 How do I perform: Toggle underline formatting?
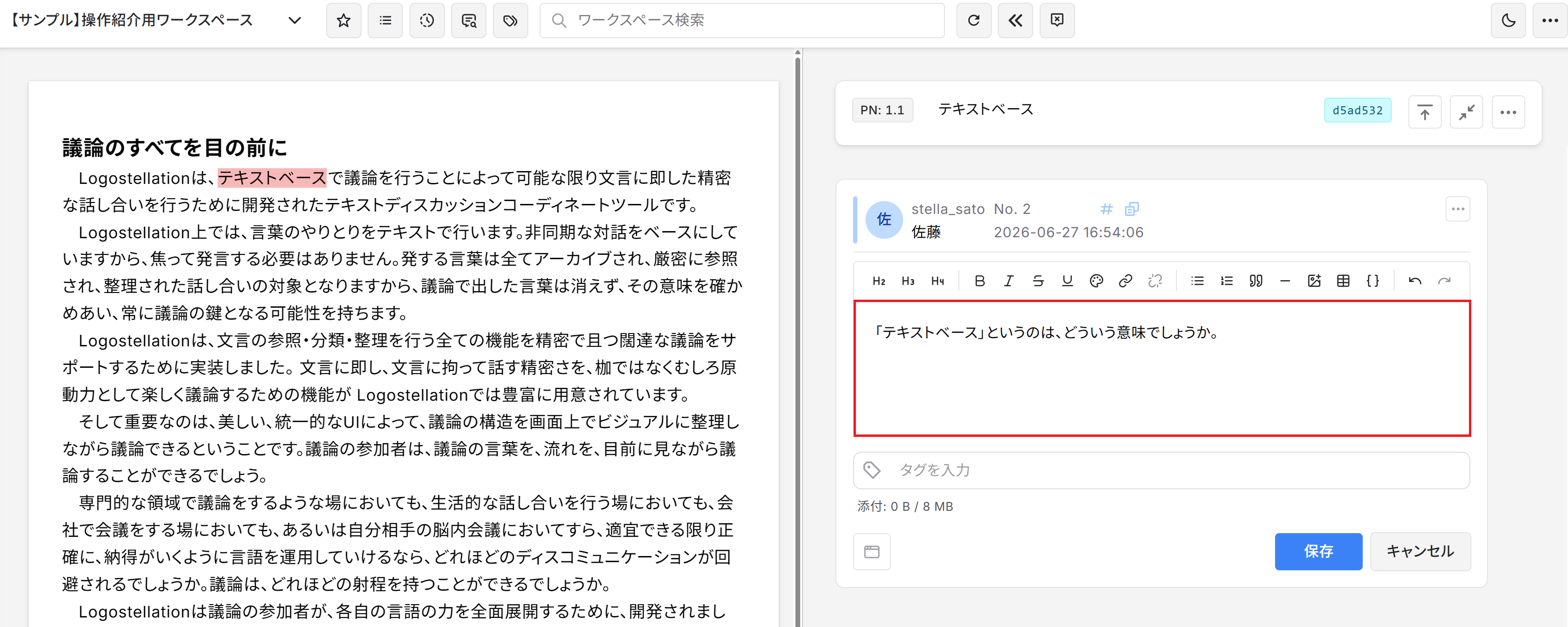(1067, 281)
